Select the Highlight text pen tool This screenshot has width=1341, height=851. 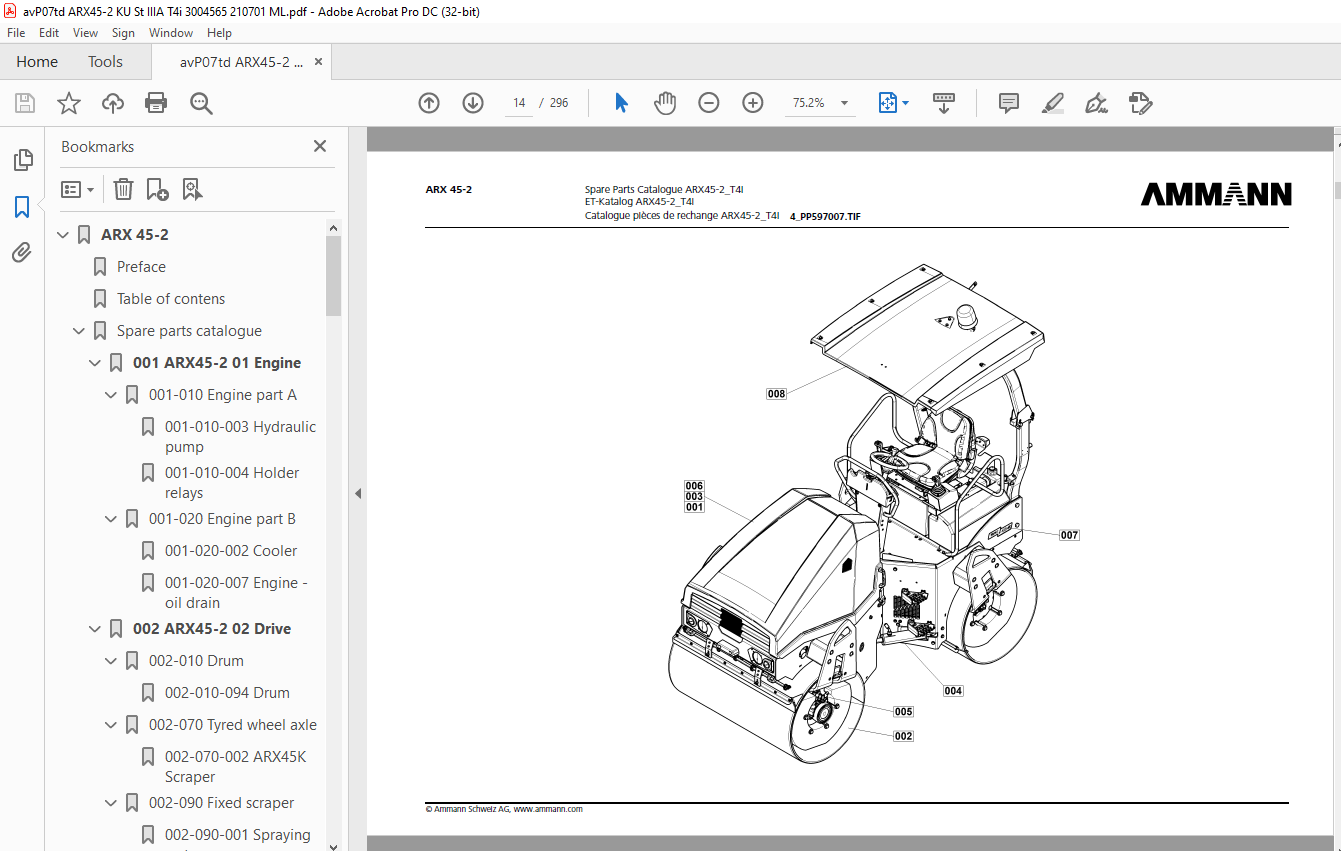coord(1052,103)
